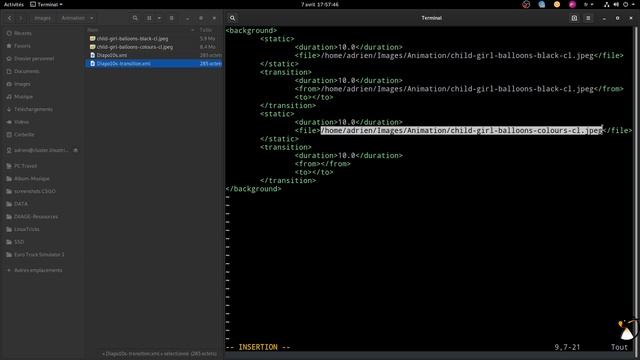Screen dimensions: 640x360
Task: Click the Terminal window search icon
Action: (232, 18)
